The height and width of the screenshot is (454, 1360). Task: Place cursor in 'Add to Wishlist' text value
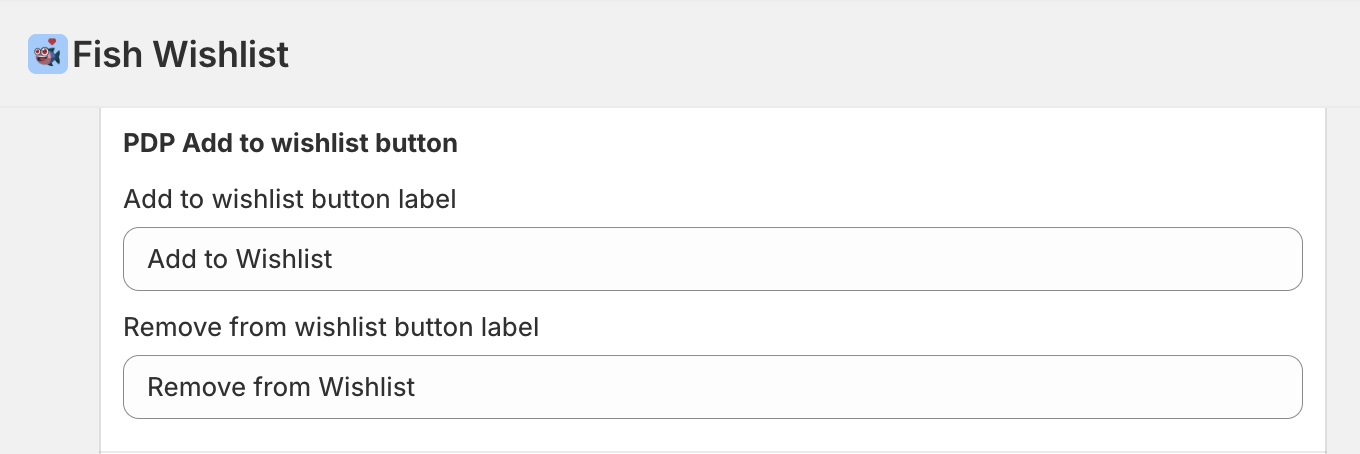point(240,259)
